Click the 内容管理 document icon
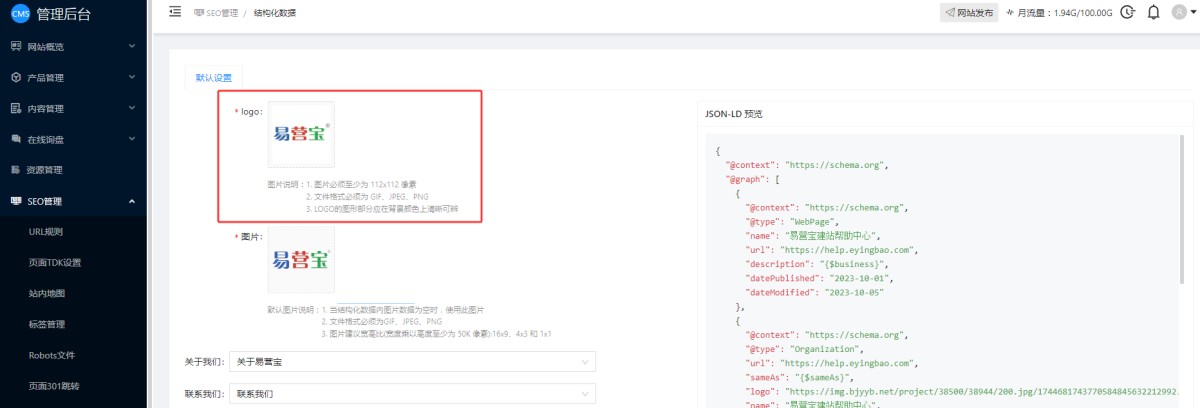The height and width of the screenshot is (408, 1200). (16, 108)
